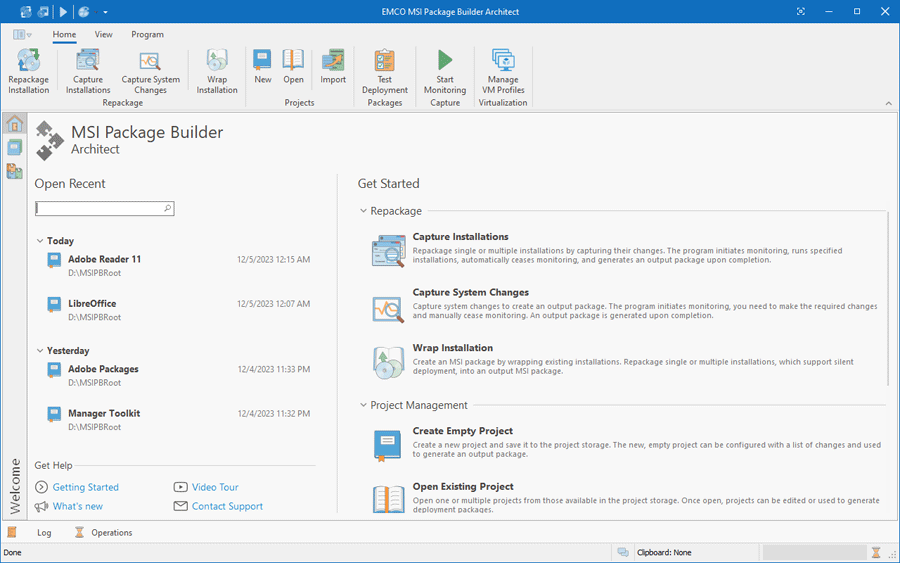Open the Video Tour link
The height and width of the screenshot is (563, 900).
[x=215, y=487]
